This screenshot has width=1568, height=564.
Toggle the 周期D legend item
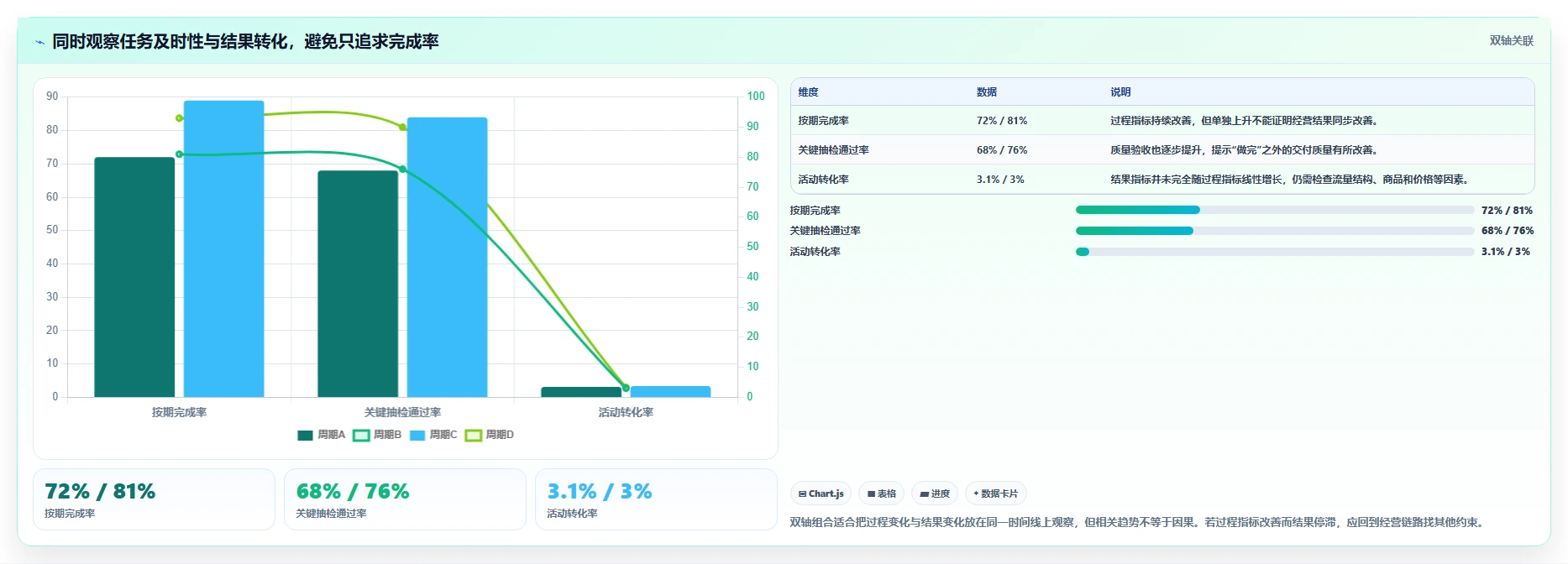[x=490, y=435]
